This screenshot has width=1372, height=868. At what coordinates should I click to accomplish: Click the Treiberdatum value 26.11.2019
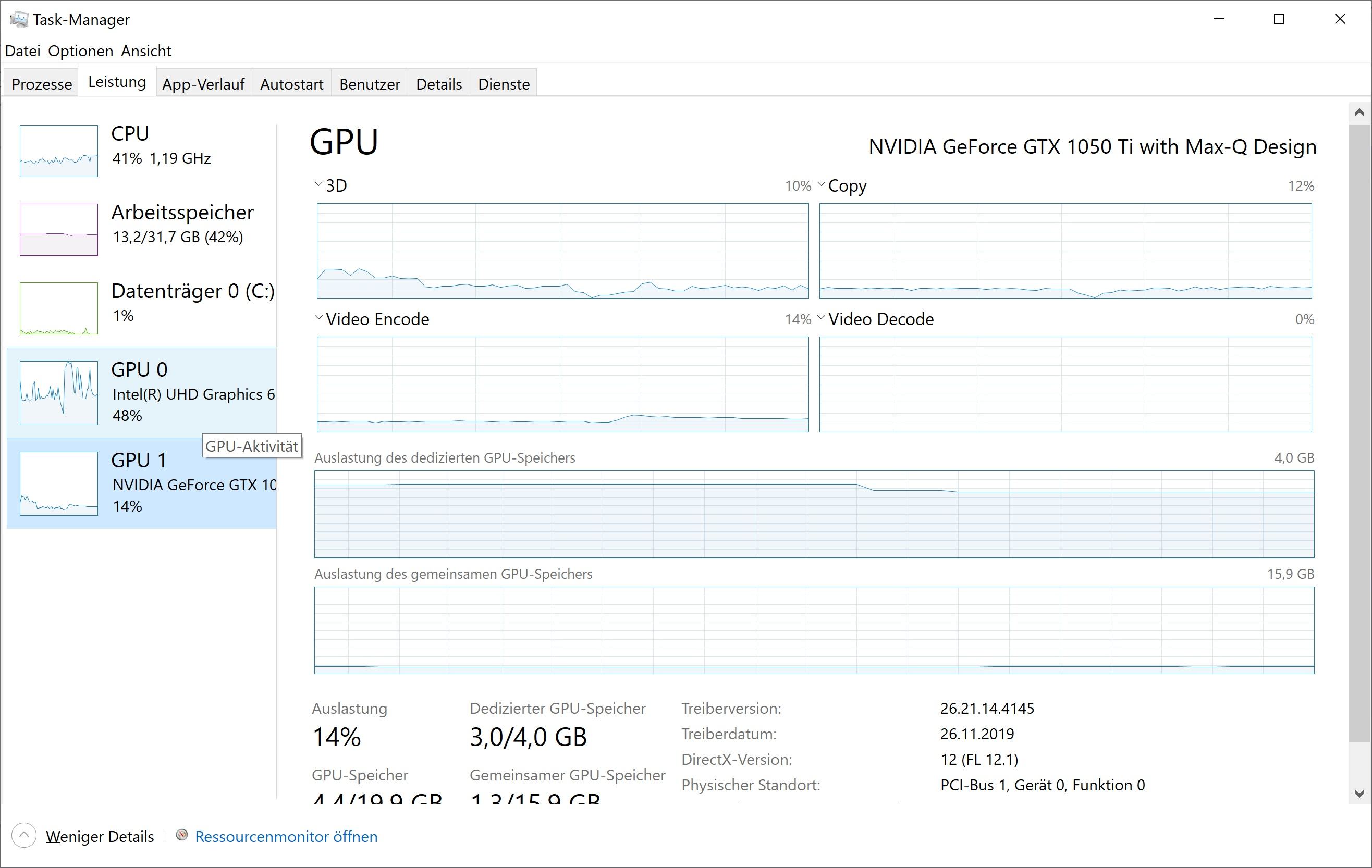977,734
